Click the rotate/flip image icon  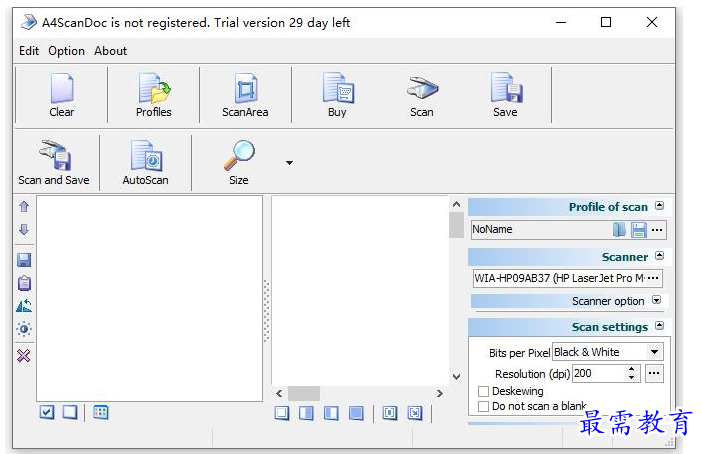pos(24,306)
